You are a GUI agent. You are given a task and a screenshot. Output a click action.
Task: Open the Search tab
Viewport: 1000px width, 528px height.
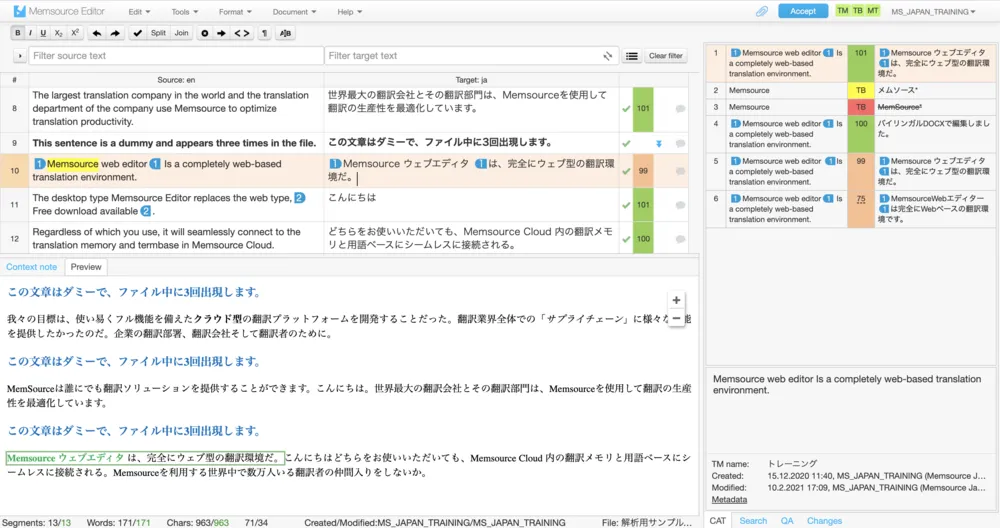(753, 521)
